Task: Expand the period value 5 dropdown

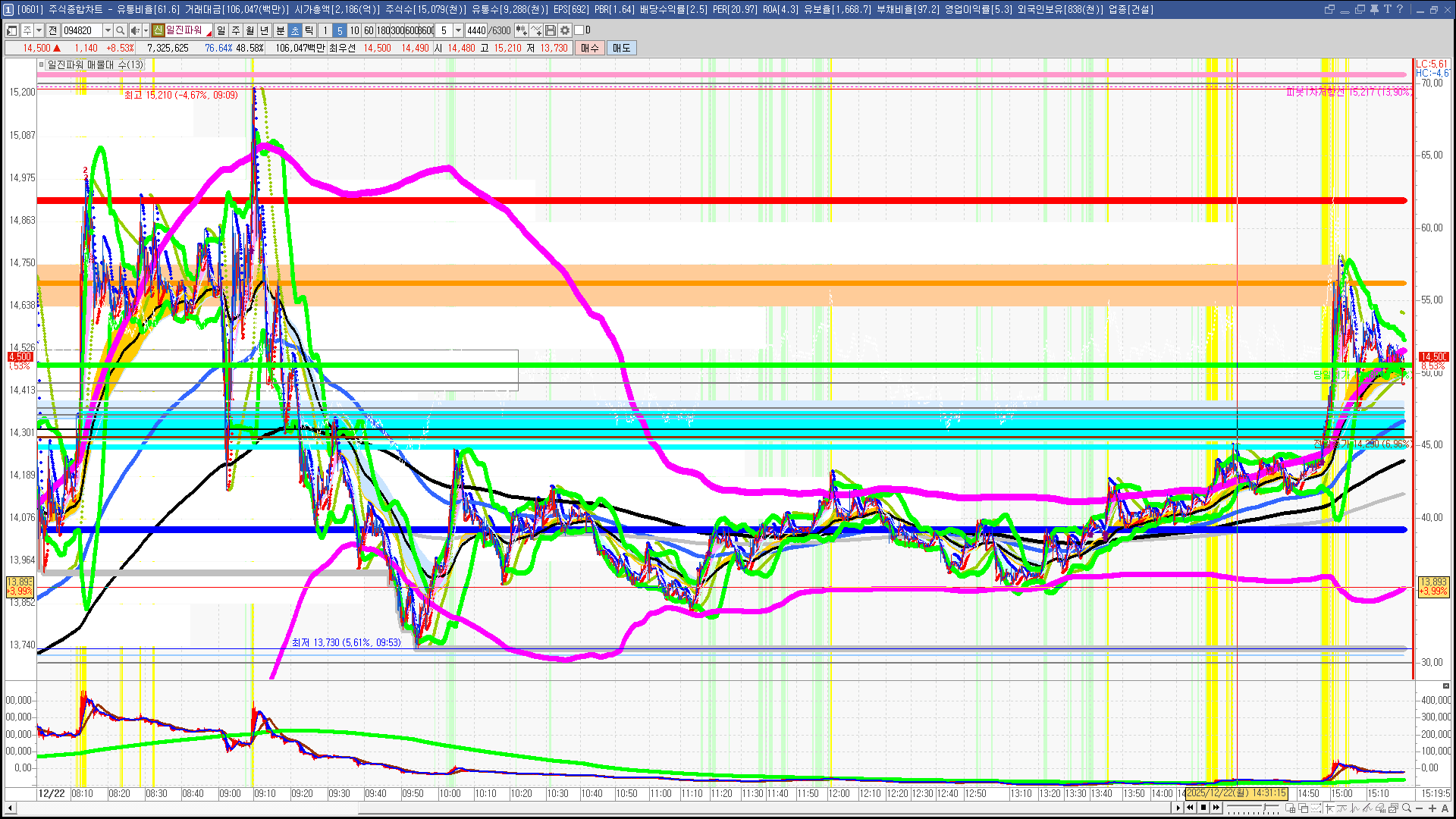Action: point(458,30)
